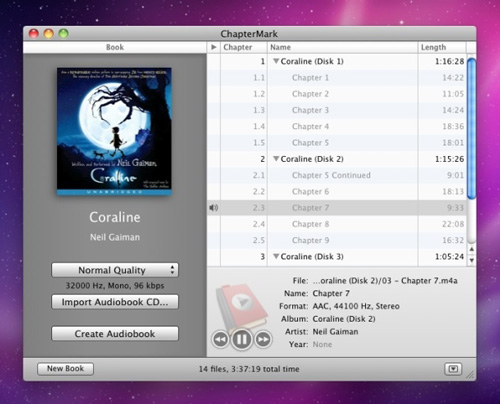
Task: Click the Create Audiobook button
Action: (x=115, y=334)
